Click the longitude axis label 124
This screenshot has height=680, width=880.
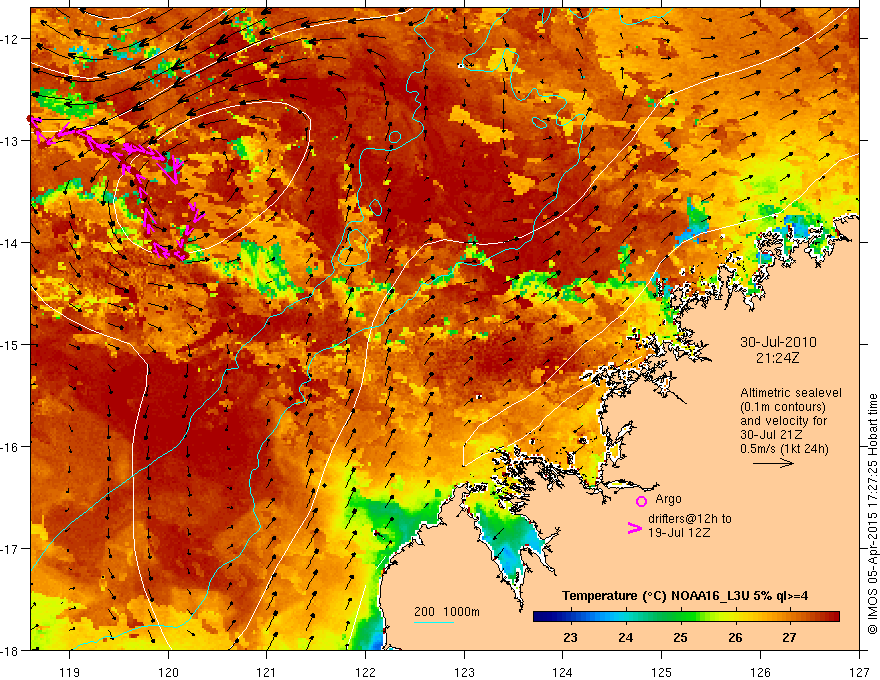[563, 672]
